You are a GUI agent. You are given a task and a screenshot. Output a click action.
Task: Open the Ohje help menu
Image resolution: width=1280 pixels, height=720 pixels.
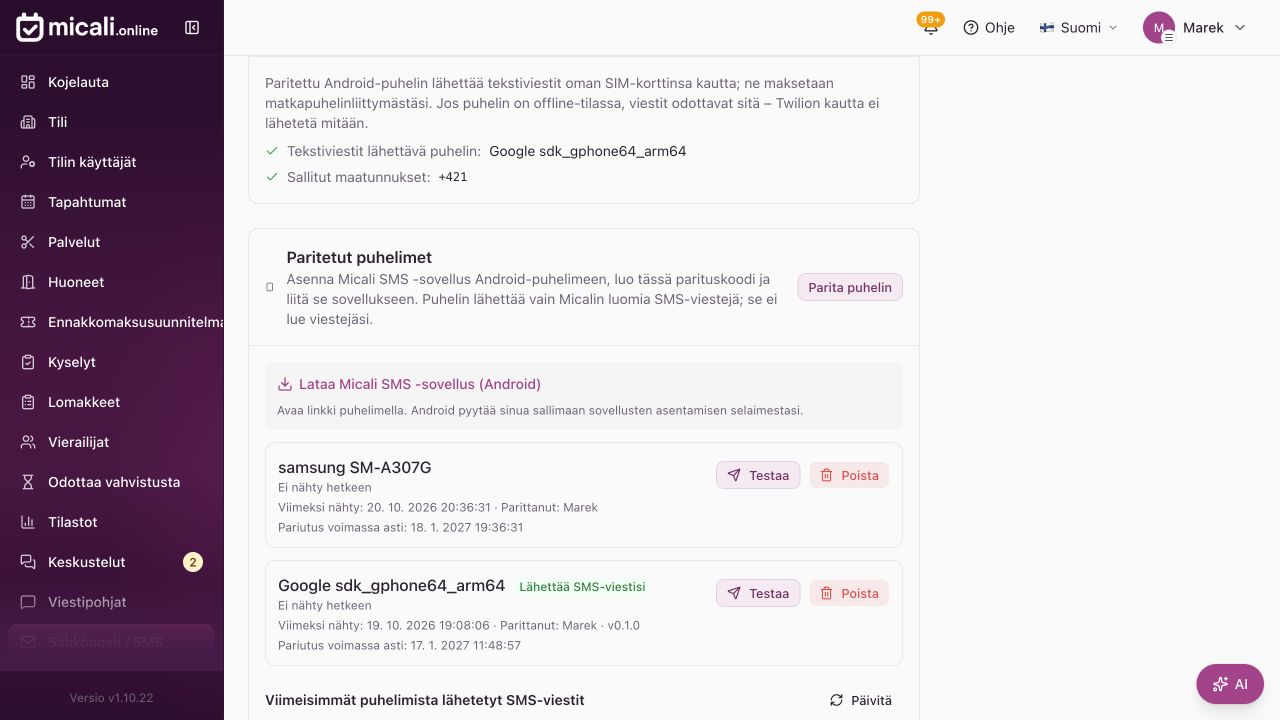click(989, 28)
